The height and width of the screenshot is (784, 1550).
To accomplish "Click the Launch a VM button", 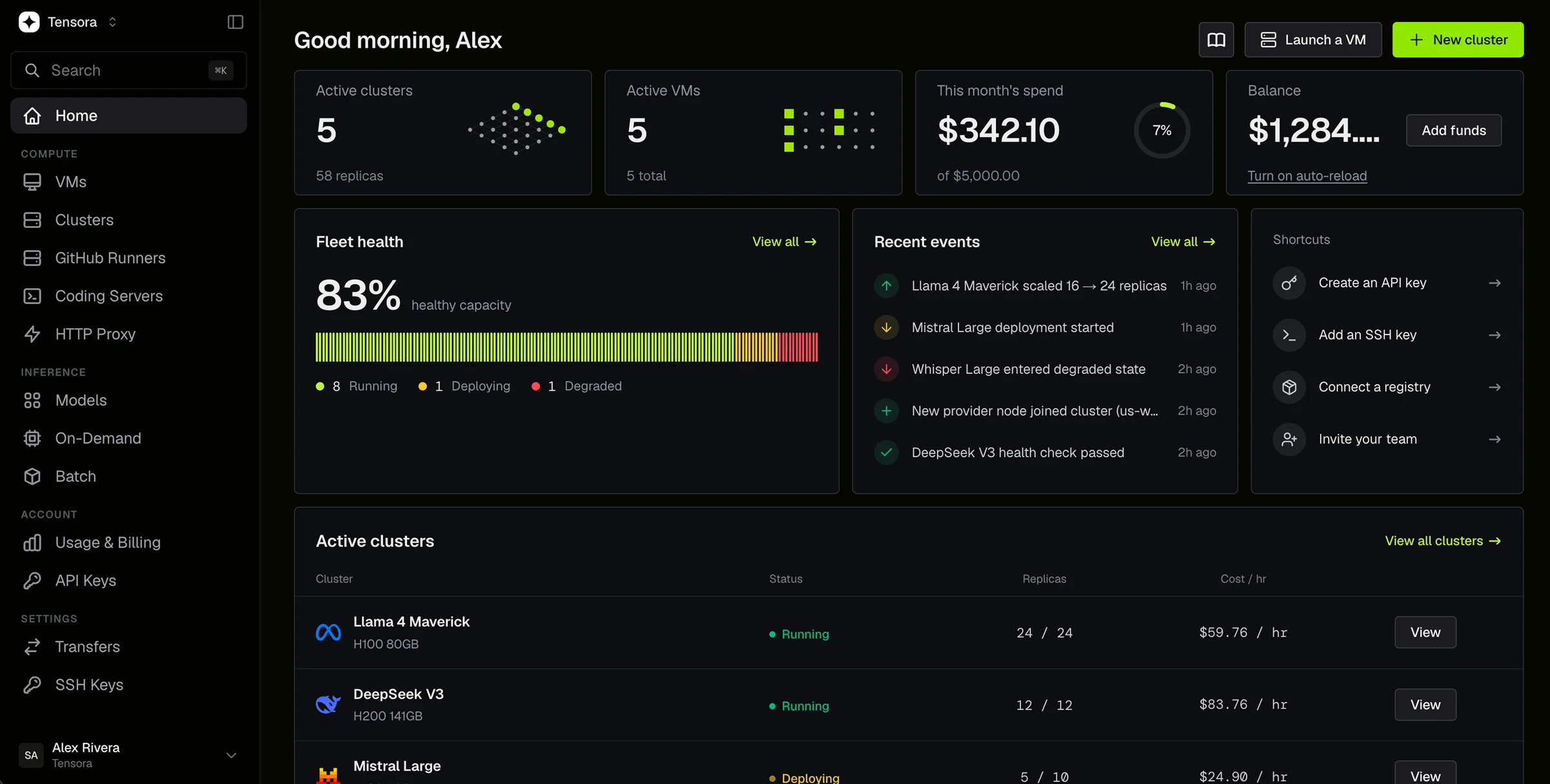I will 1313,40.
